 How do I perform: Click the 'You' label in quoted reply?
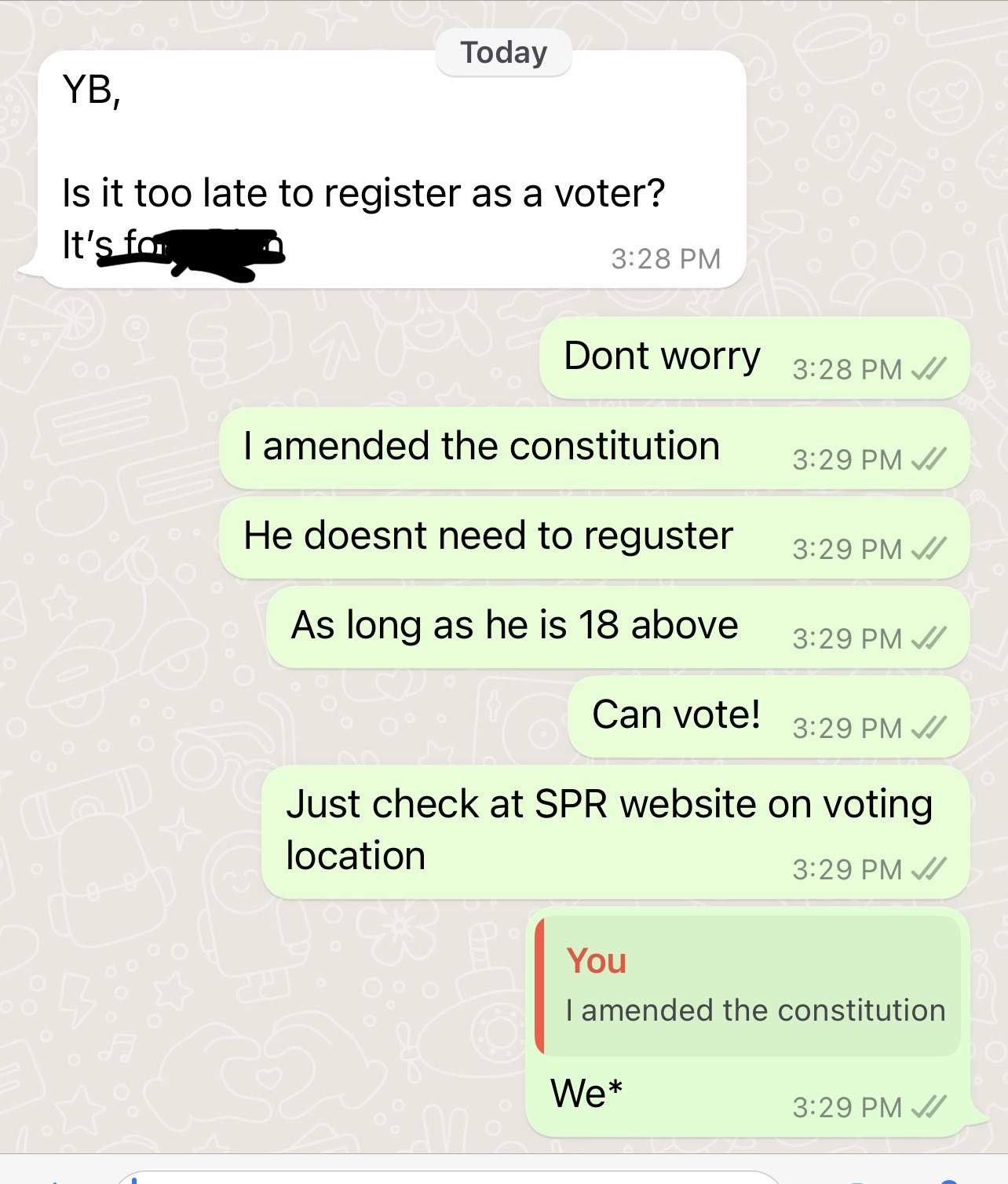pyautogui.click(x=597, y=961)
